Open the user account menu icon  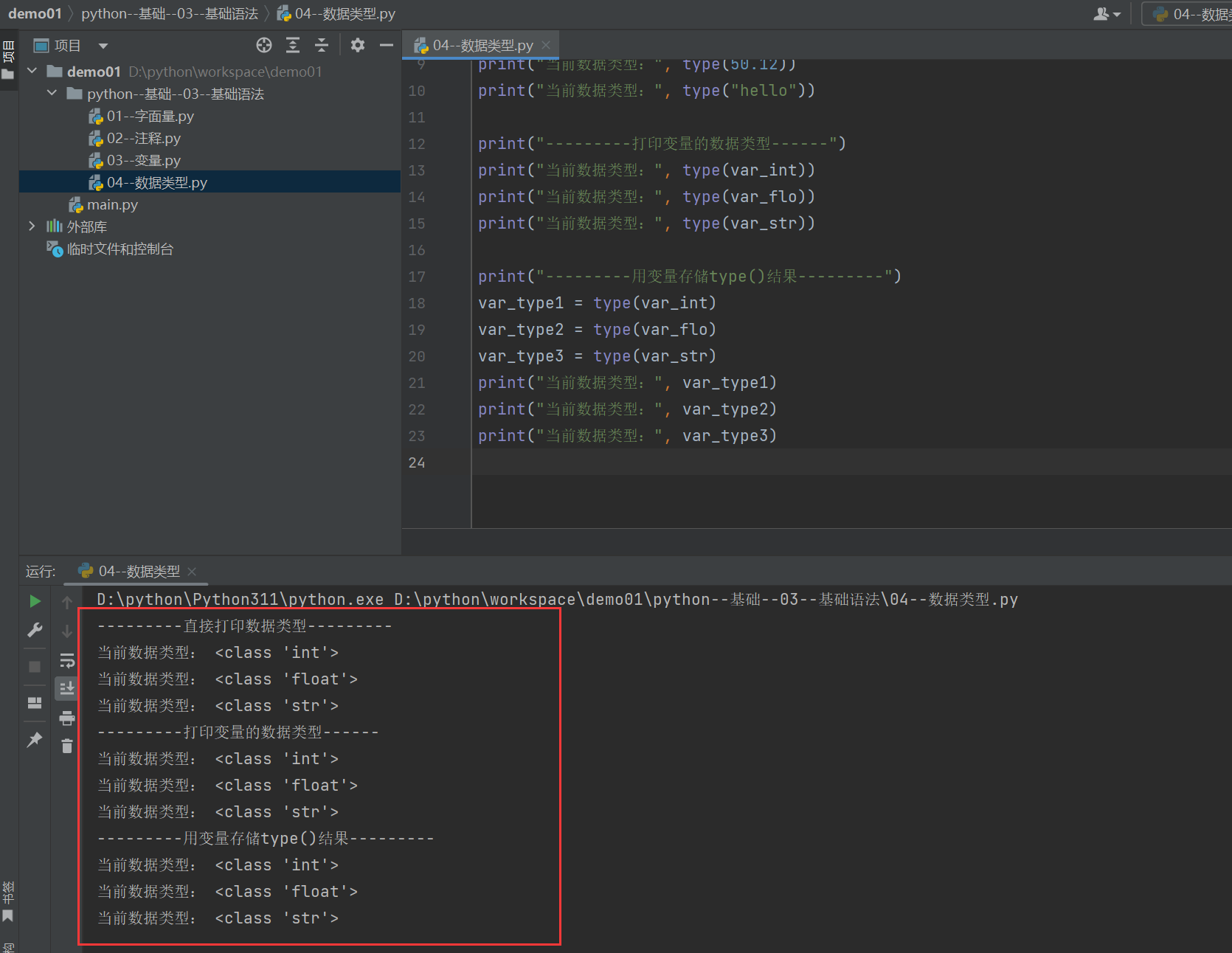point(1107,14)
